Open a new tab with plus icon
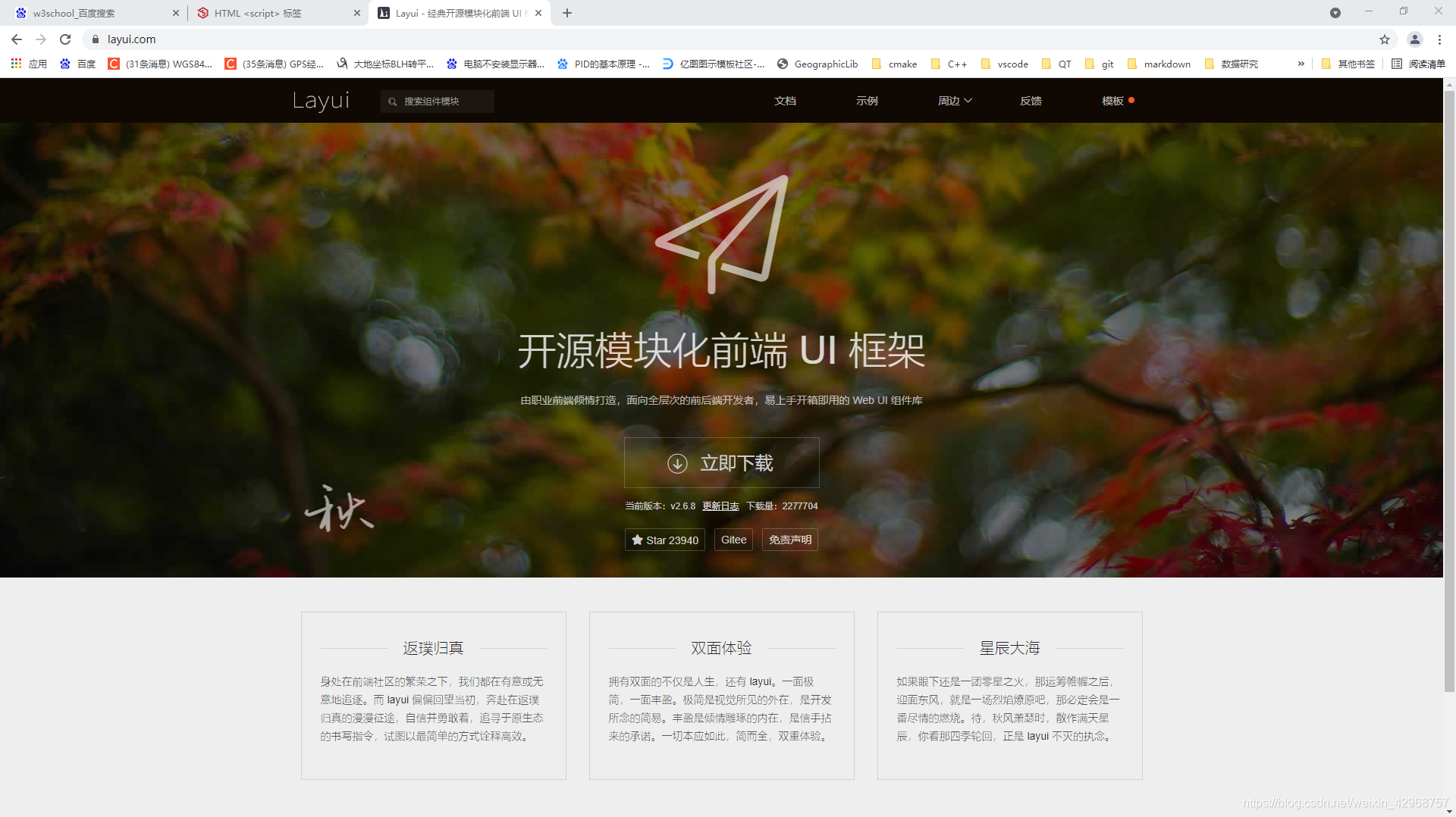 [x=567, y=13]
